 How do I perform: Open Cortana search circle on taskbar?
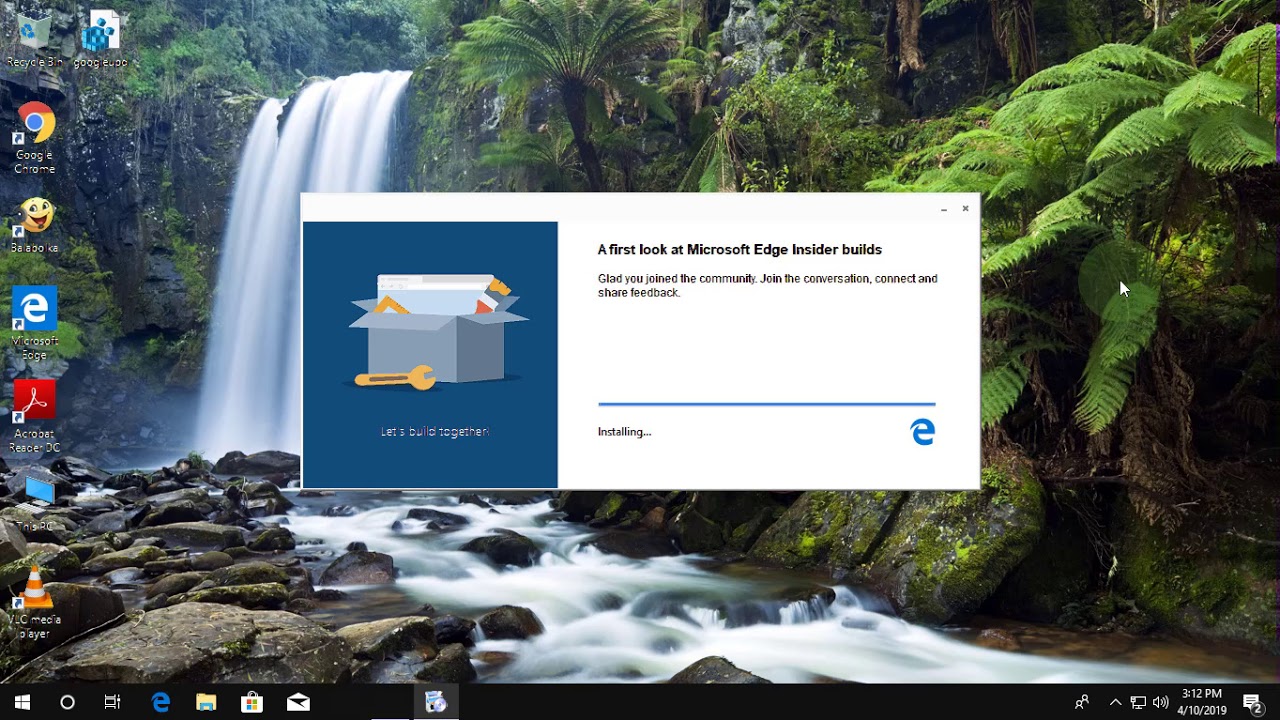pos(67,702)
